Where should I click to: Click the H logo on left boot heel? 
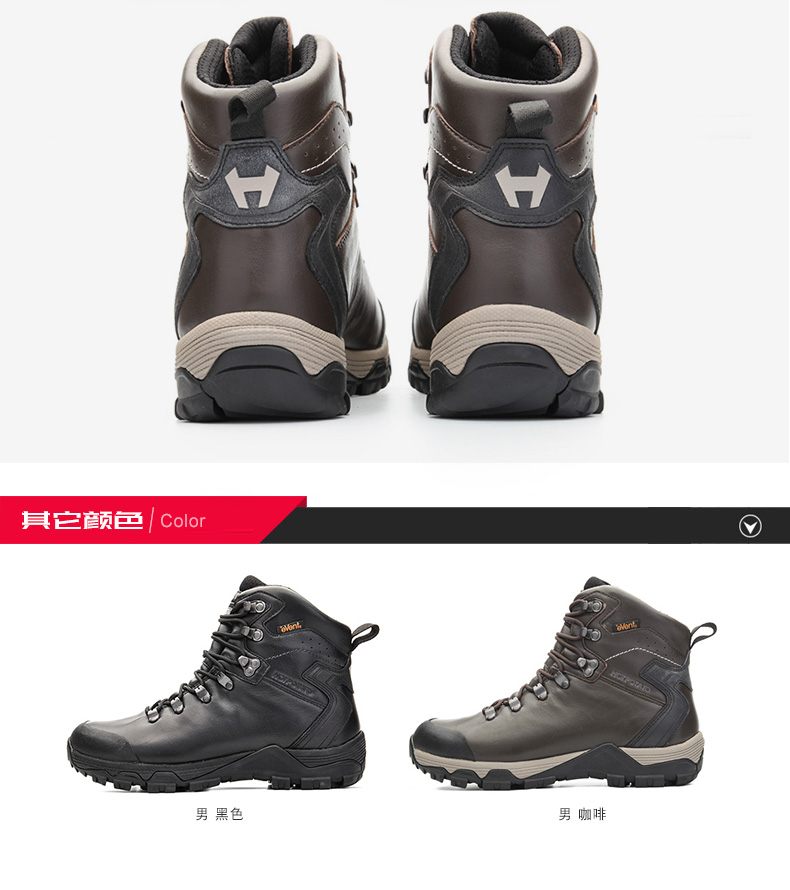[x=253, y=187]
